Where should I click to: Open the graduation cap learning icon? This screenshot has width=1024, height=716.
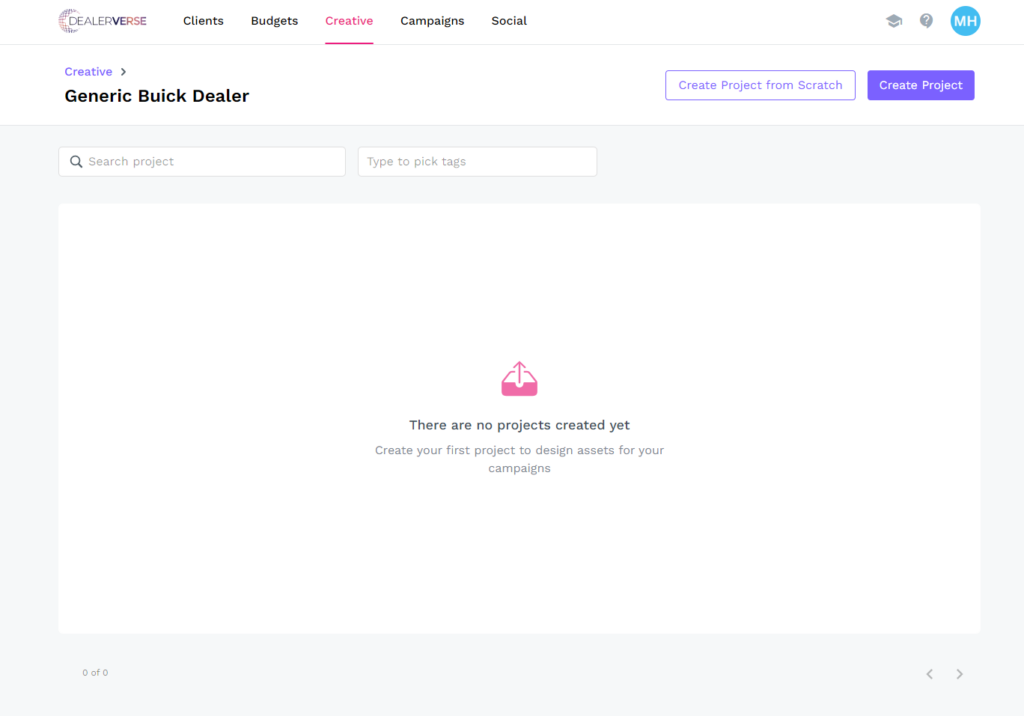coord(894,21)
